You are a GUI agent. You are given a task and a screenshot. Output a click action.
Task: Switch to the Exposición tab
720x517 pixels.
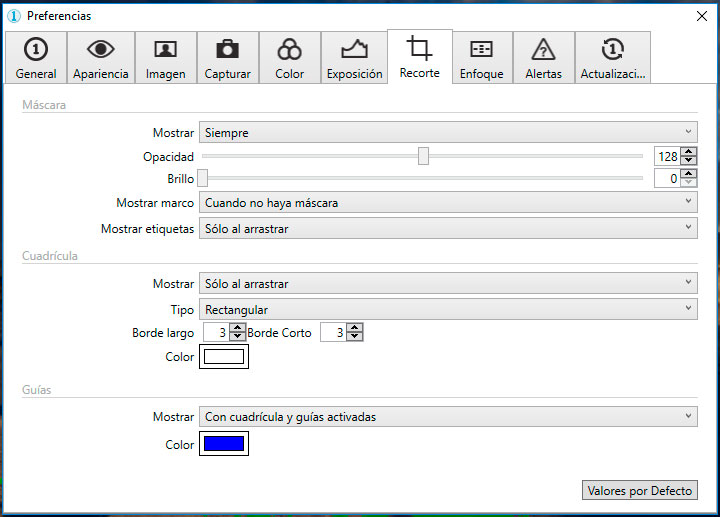point(354,58)
